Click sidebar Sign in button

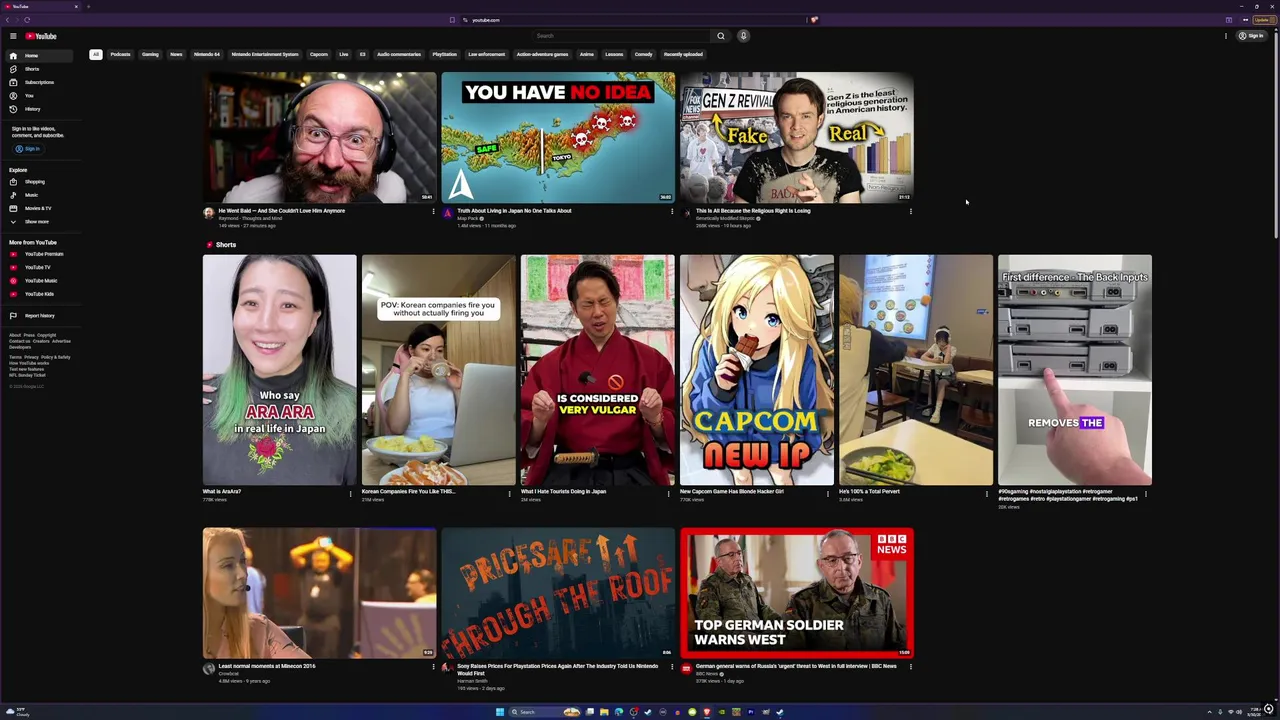point(28,149)
